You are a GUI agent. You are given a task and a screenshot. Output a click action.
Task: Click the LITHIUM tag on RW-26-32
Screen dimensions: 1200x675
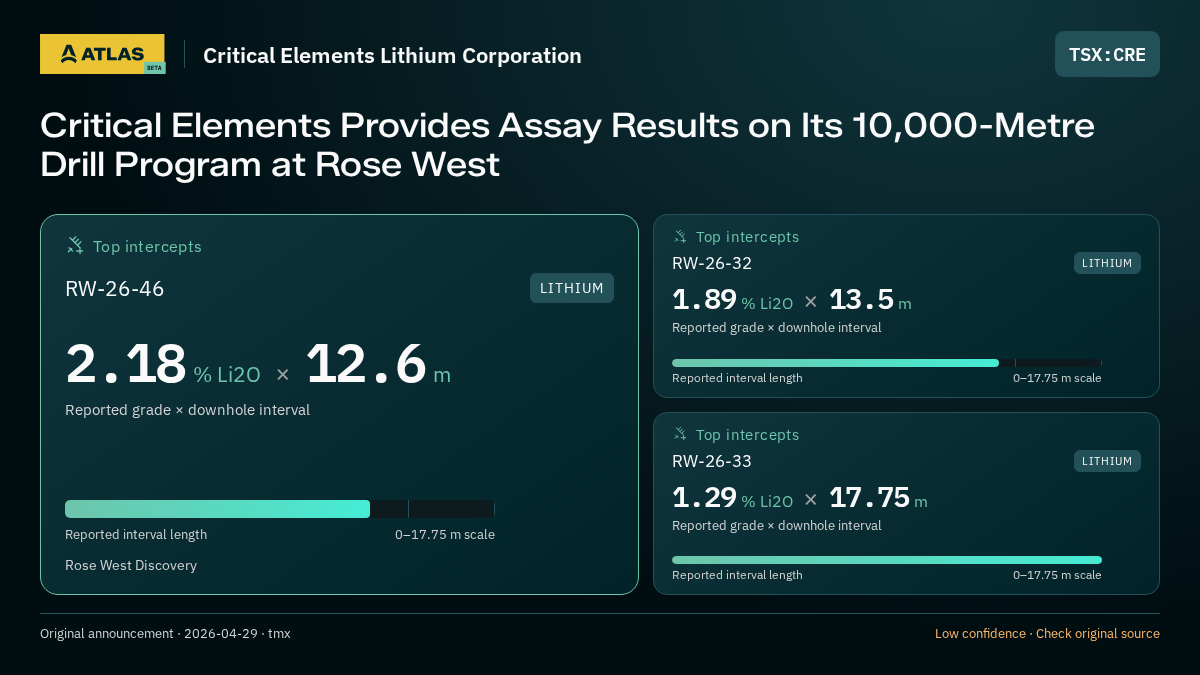click(1107, 263)
